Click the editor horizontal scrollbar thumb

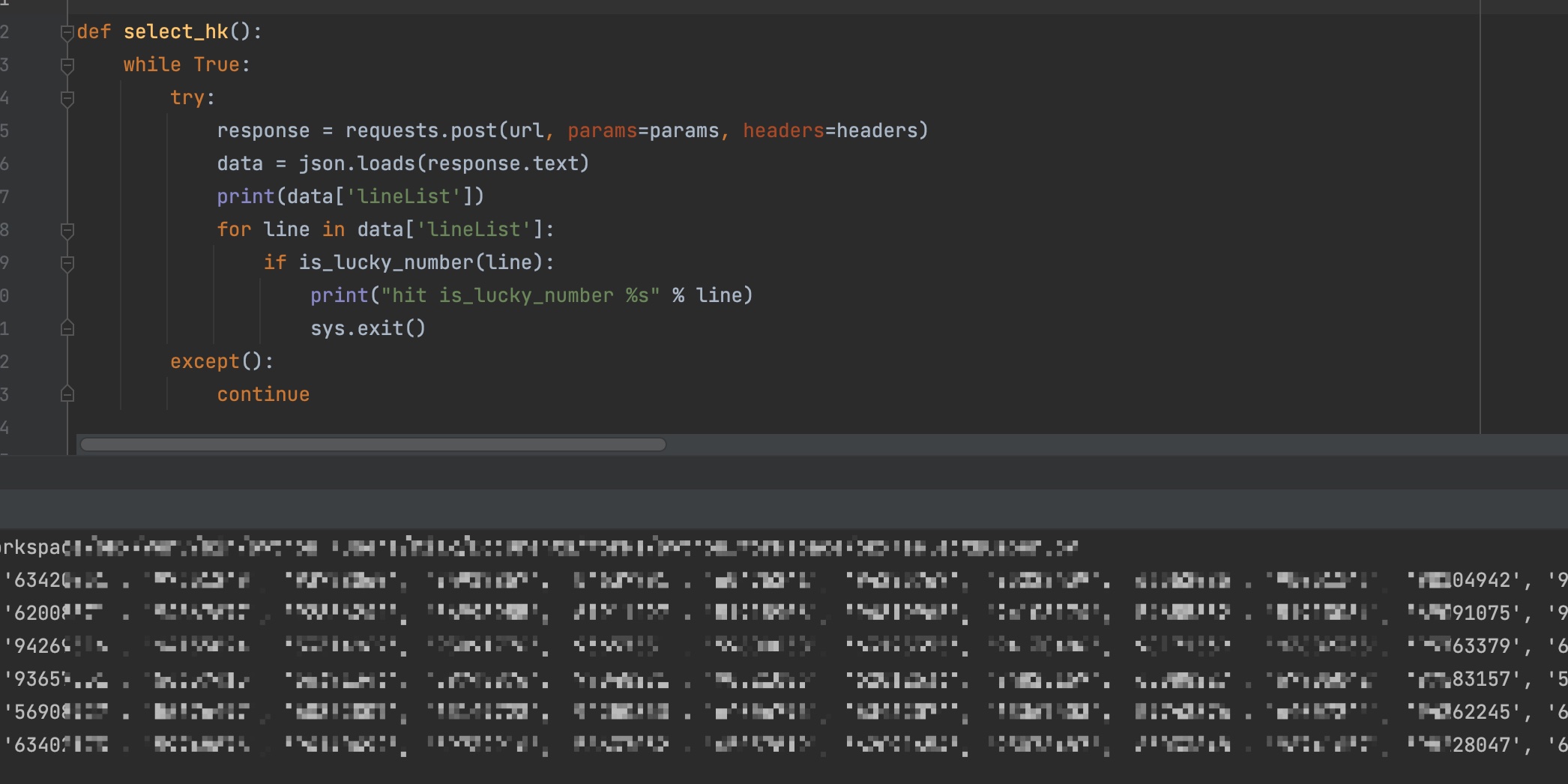coord(373,444)
